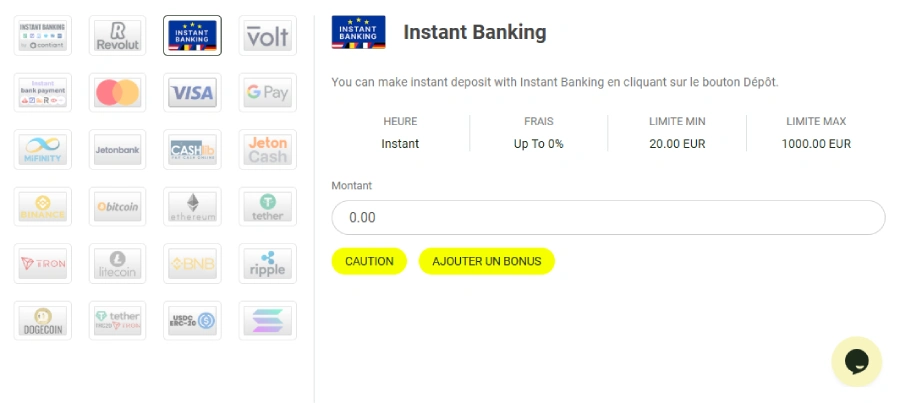Choose ethereum deposit option

pos(192,207)
